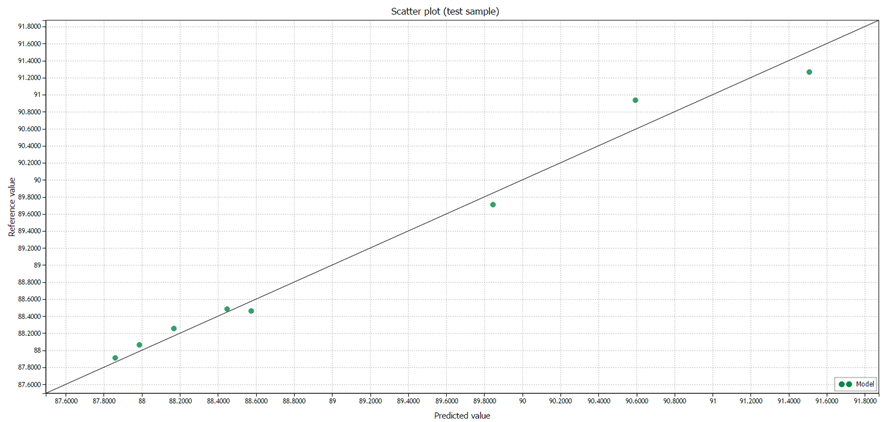Screen dimensions: 885x422
Task: Select the data point near predicted 88.57
Action: [x=251, y=311]
